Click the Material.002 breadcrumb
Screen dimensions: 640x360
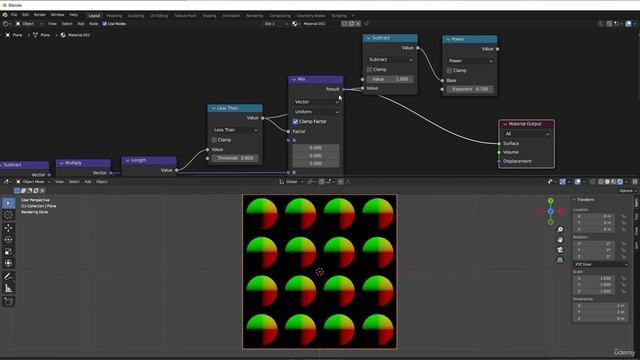point(76,35)
